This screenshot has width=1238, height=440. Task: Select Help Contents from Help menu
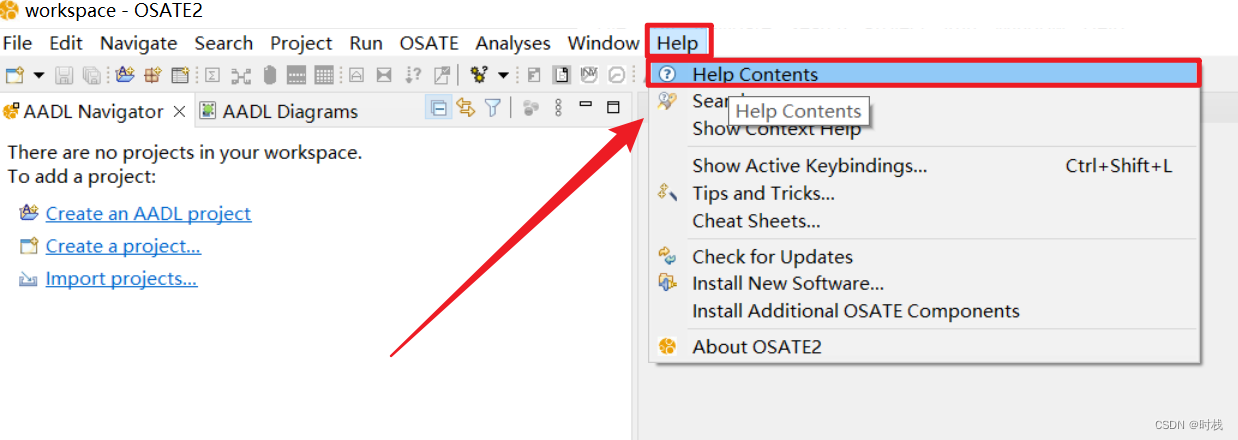point(924,74)
